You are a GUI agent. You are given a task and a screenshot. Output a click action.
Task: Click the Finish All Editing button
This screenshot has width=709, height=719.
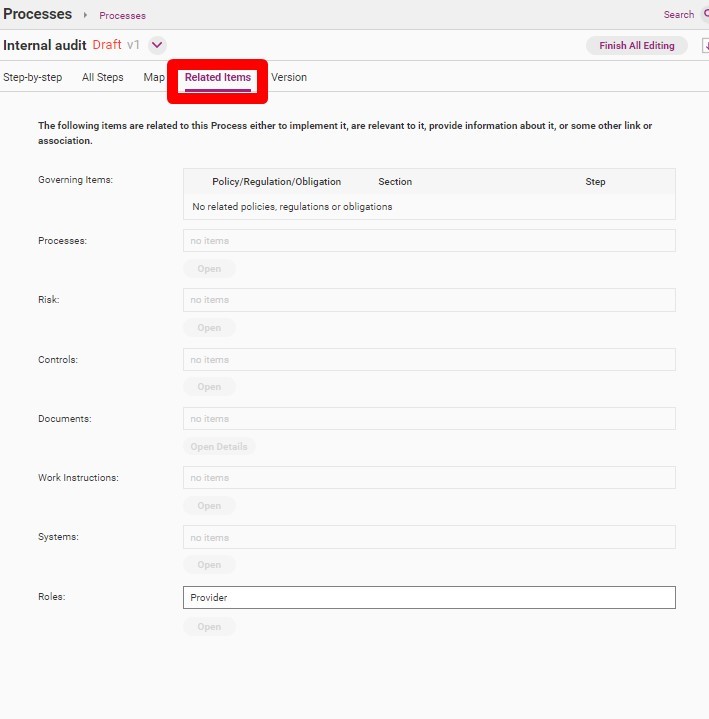[637, 45]
